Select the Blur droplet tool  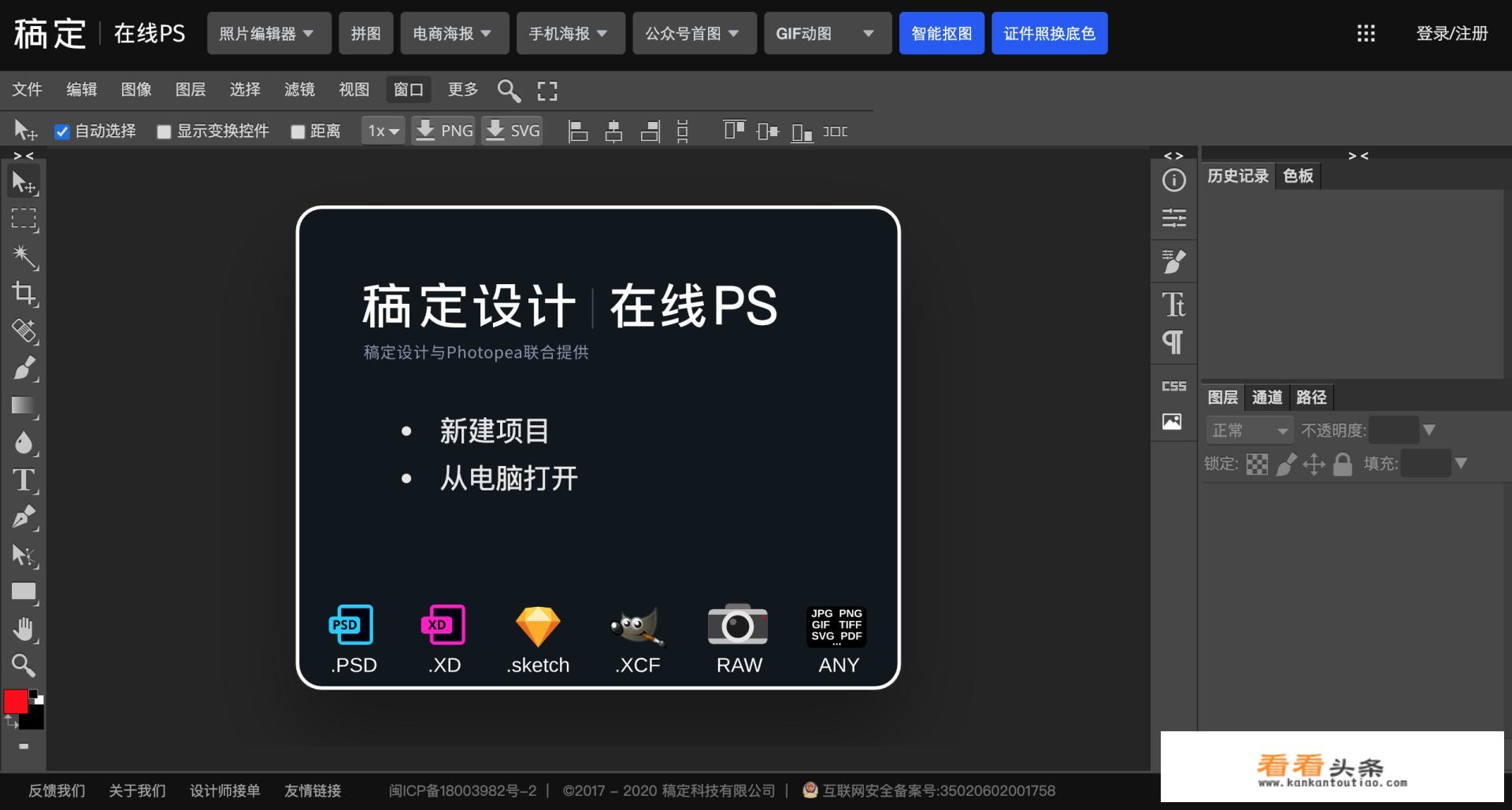[24, 442]
